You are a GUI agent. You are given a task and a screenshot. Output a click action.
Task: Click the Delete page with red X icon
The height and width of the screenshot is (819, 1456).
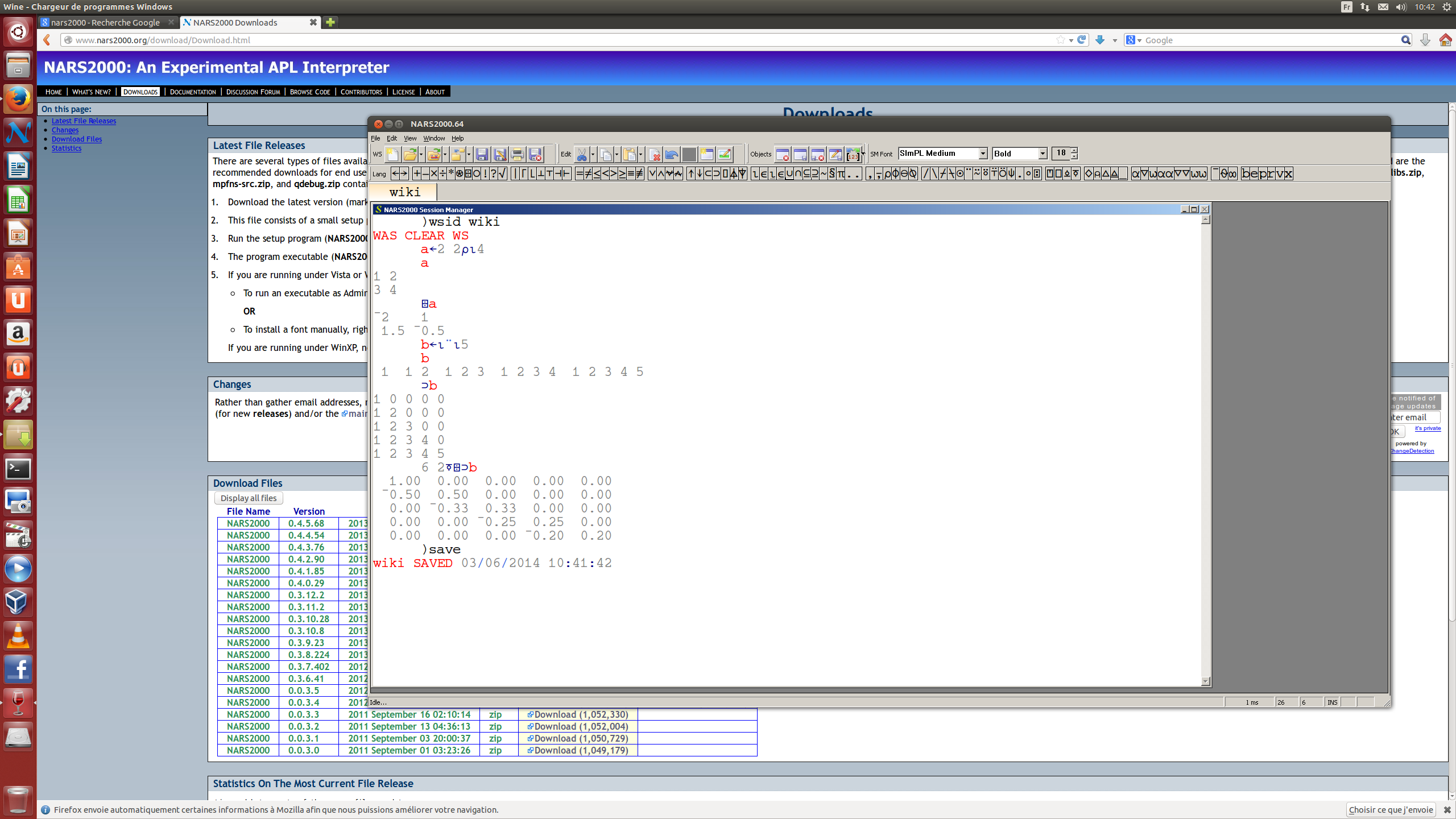(x=654, y=154)
